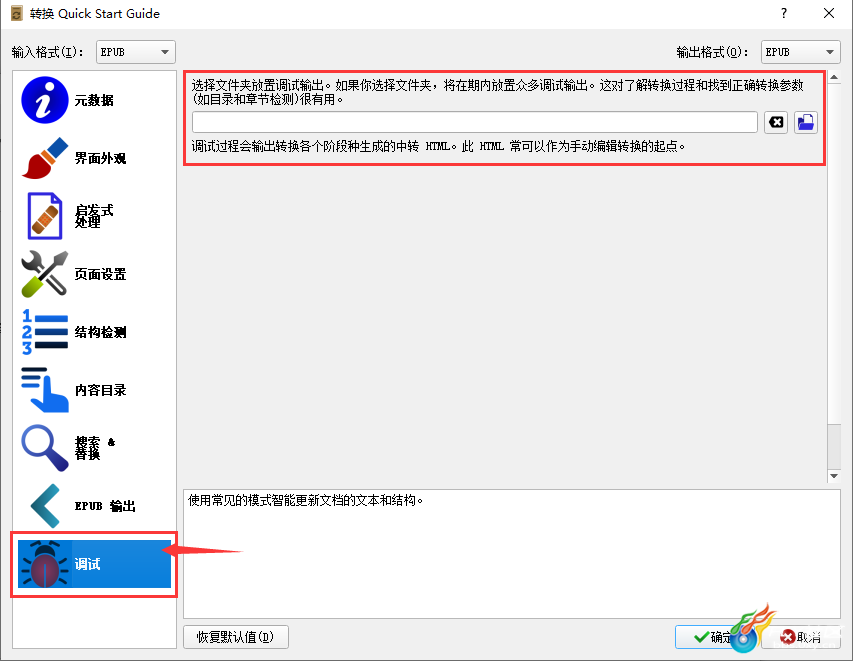Image resolution: width=853 pixels, height=661 pixels.
Task: Click inside the debug folder path input
Action: (x=474, y=122)
